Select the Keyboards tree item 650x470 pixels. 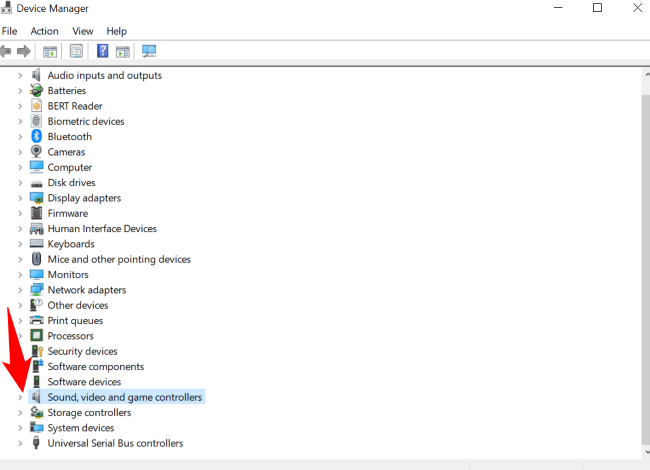click(71, 244)
